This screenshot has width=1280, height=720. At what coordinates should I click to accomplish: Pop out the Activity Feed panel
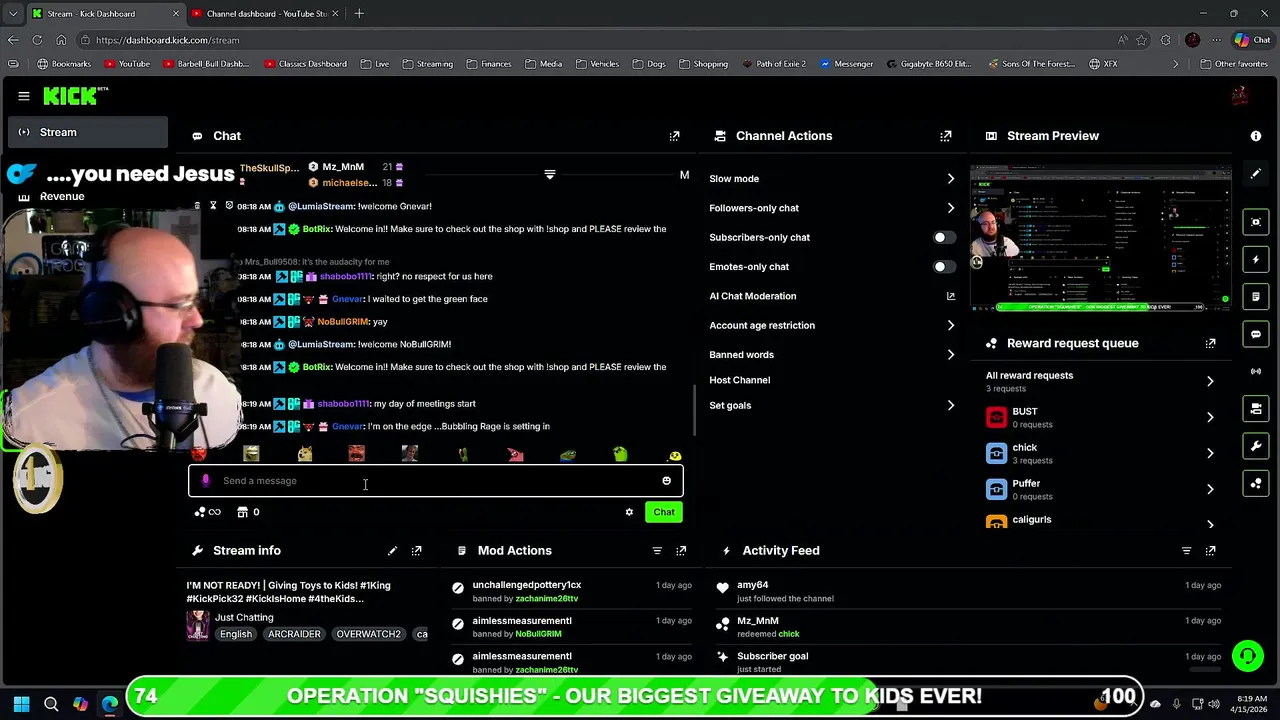pyautogui.click(x=1210, y=551)
